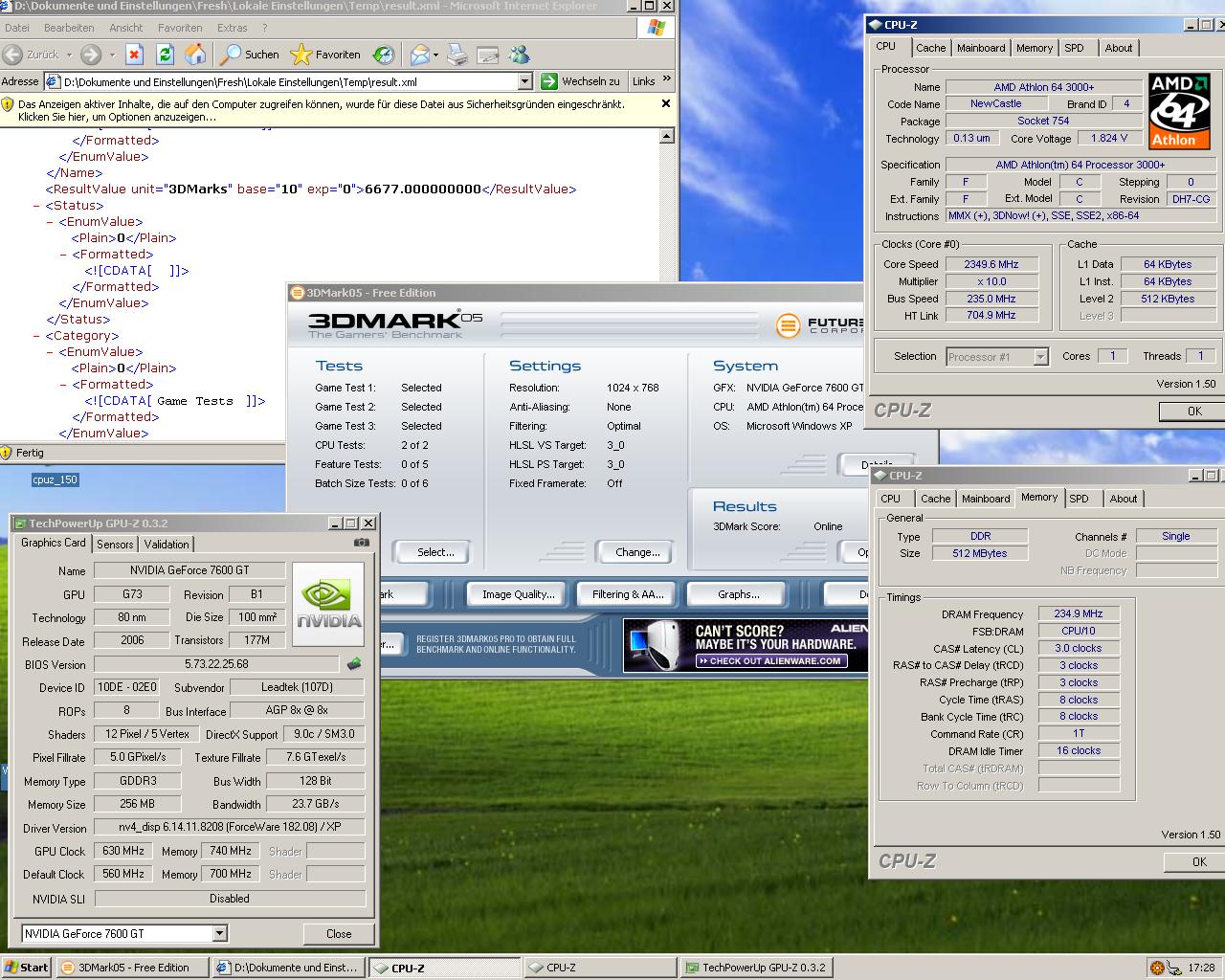Click the 6677.000000000 ResultValue text in XML
This screenshot has width=1225, height=980.
pos(423,189)
